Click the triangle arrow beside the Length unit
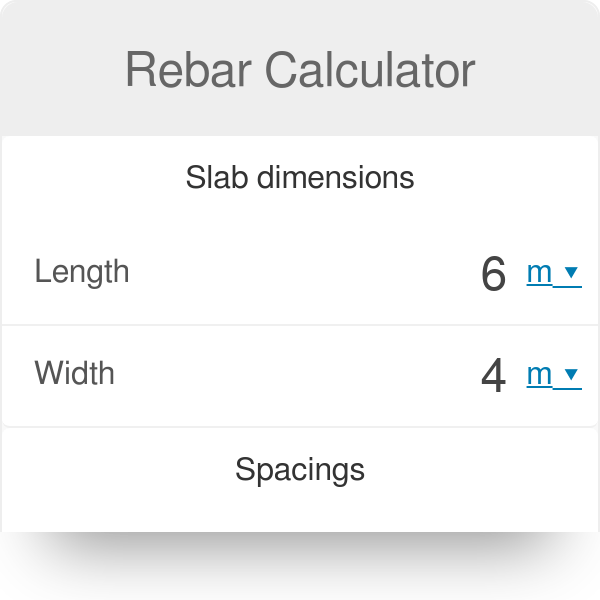 pos(571,272)
